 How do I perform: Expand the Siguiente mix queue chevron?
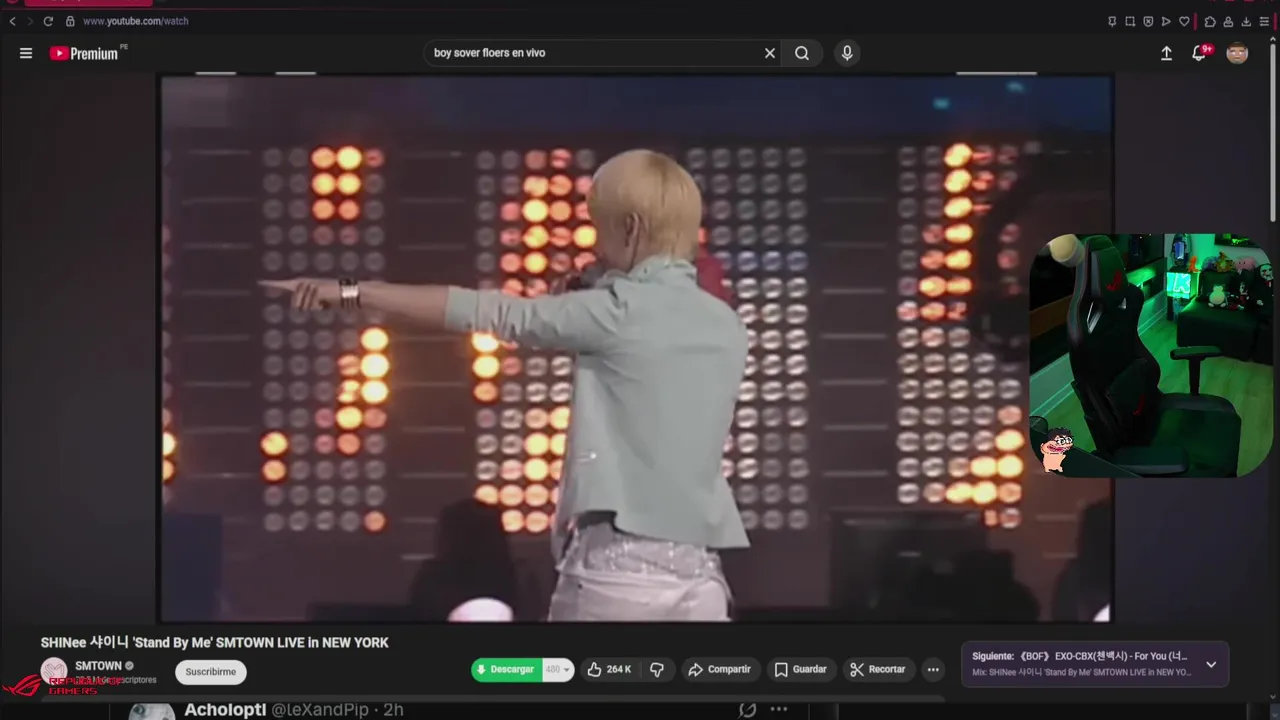click(1211, 664)
